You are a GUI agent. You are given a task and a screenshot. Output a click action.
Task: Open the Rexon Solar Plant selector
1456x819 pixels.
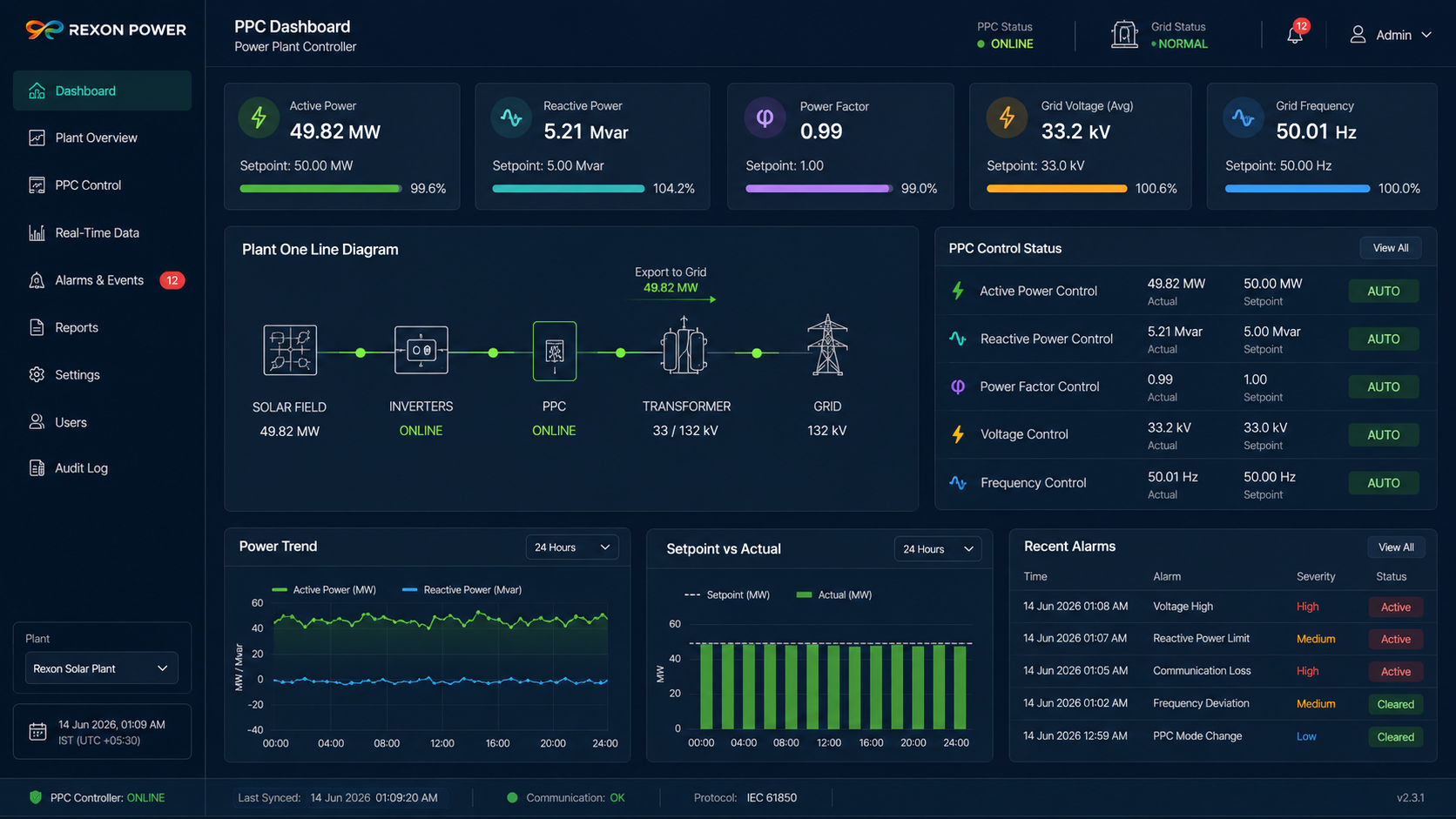point(101,668)
